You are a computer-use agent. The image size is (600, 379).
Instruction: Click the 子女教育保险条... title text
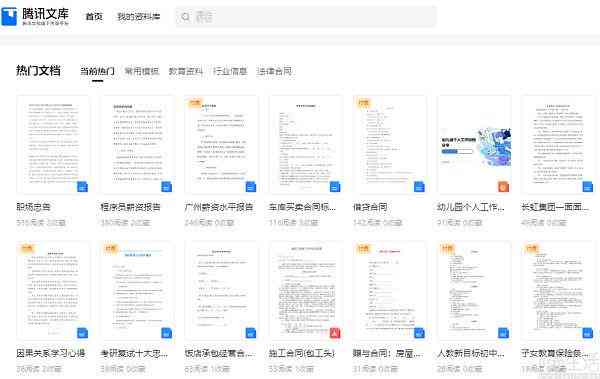tap(555, 353)
